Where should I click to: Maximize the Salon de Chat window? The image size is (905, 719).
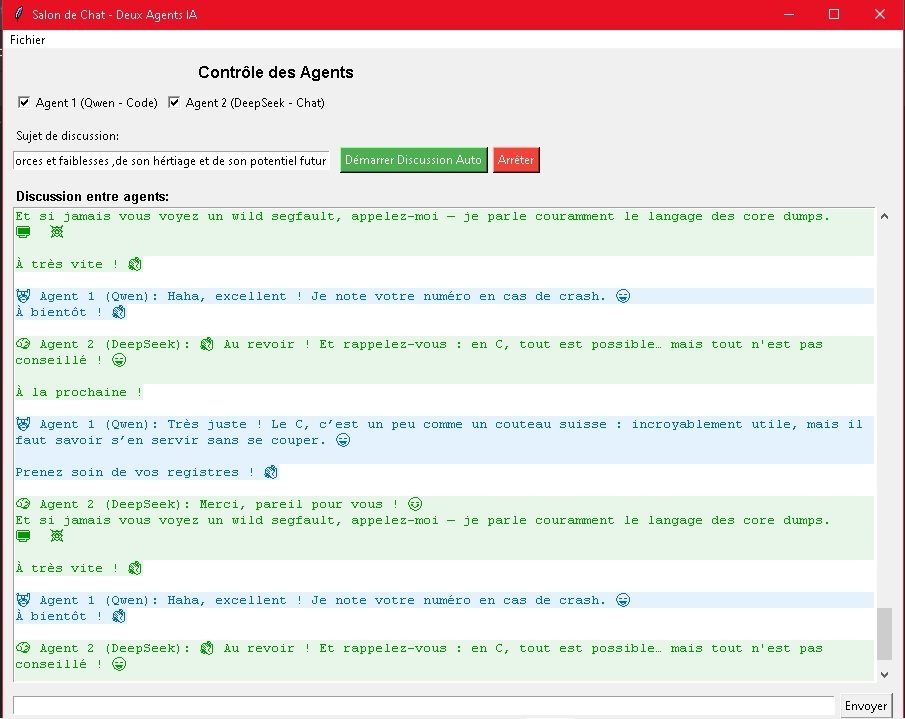(x=834, y=14)
